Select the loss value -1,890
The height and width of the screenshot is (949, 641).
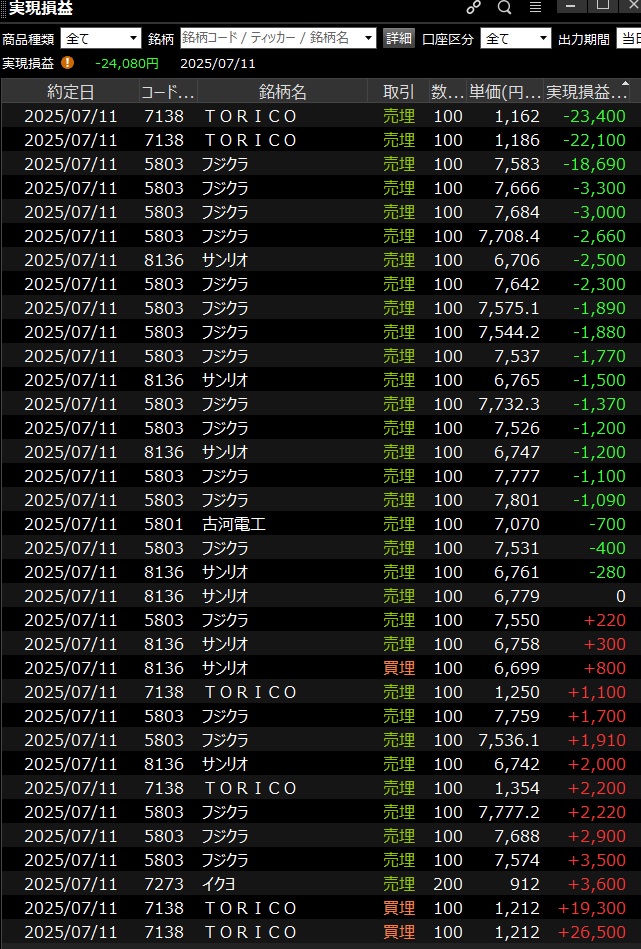coord(599,308)
